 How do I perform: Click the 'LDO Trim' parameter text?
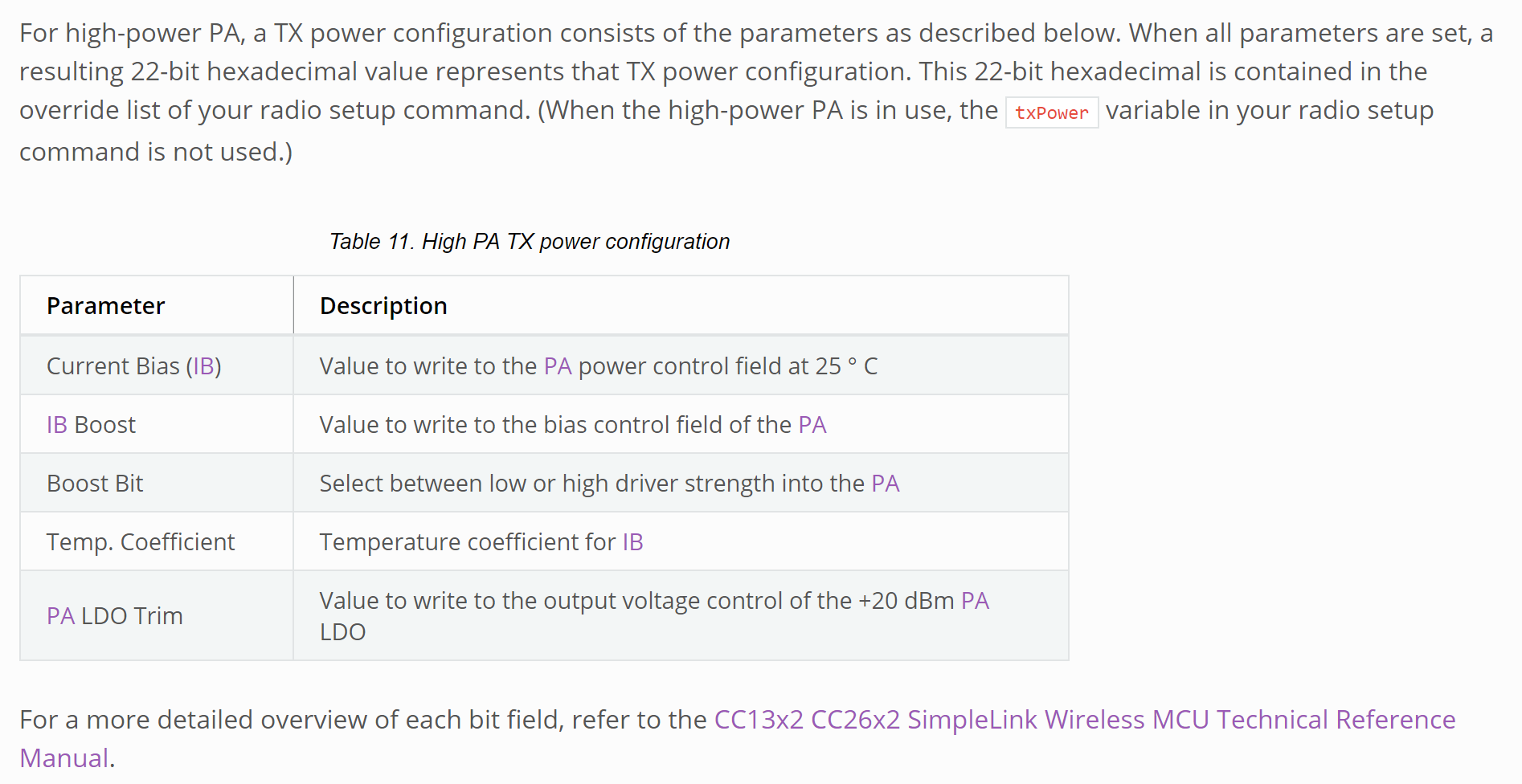[132, 616]
